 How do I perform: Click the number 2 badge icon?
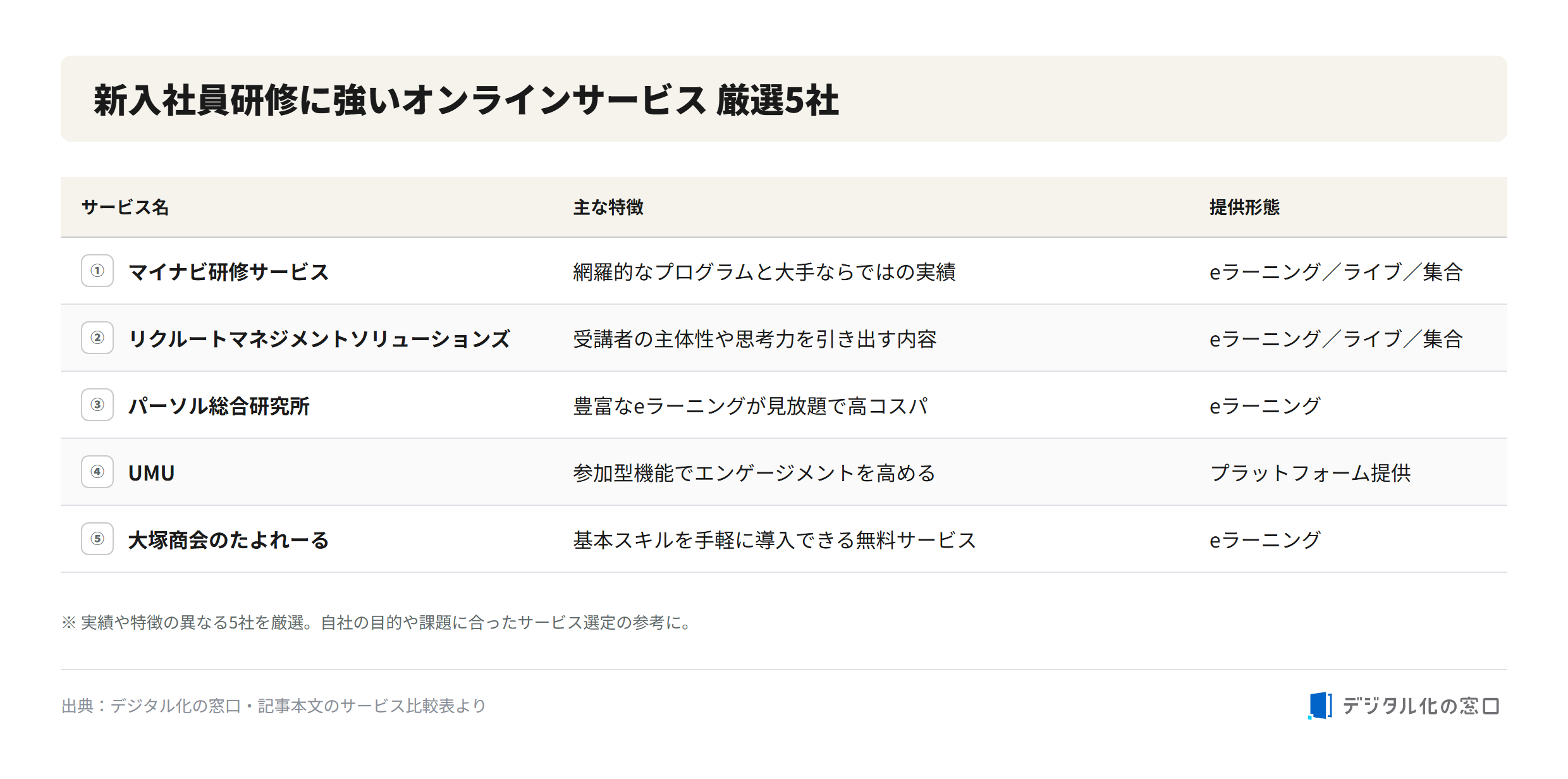coord(97,338)
